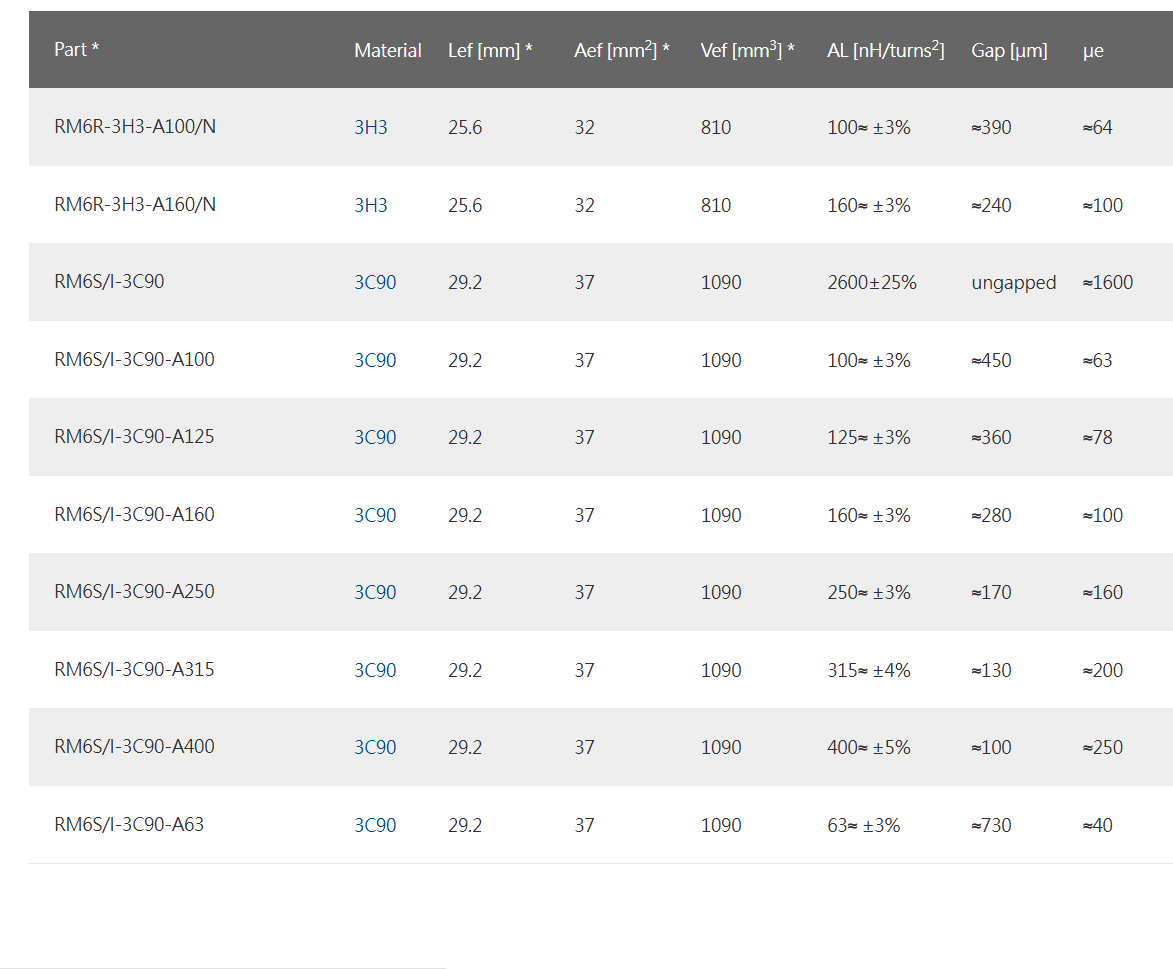This screenshot has width=1173, height=969.
Task: Click the Material column header
Action: click(387, 50)
